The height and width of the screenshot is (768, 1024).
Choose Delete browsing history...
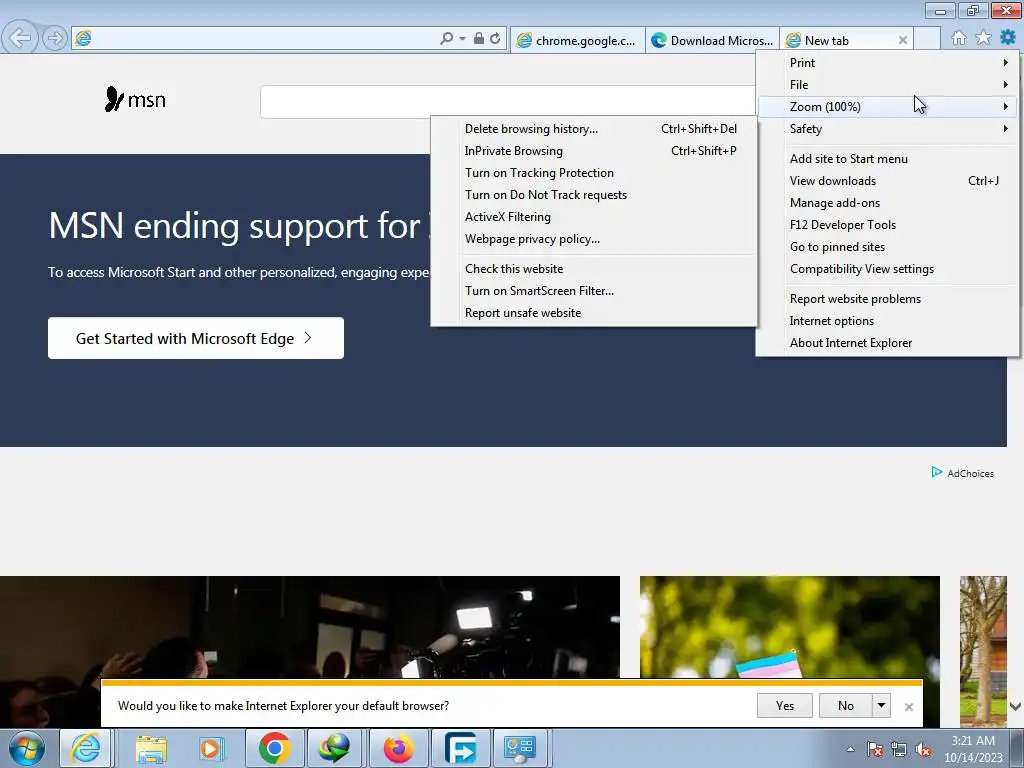point(594,129)
